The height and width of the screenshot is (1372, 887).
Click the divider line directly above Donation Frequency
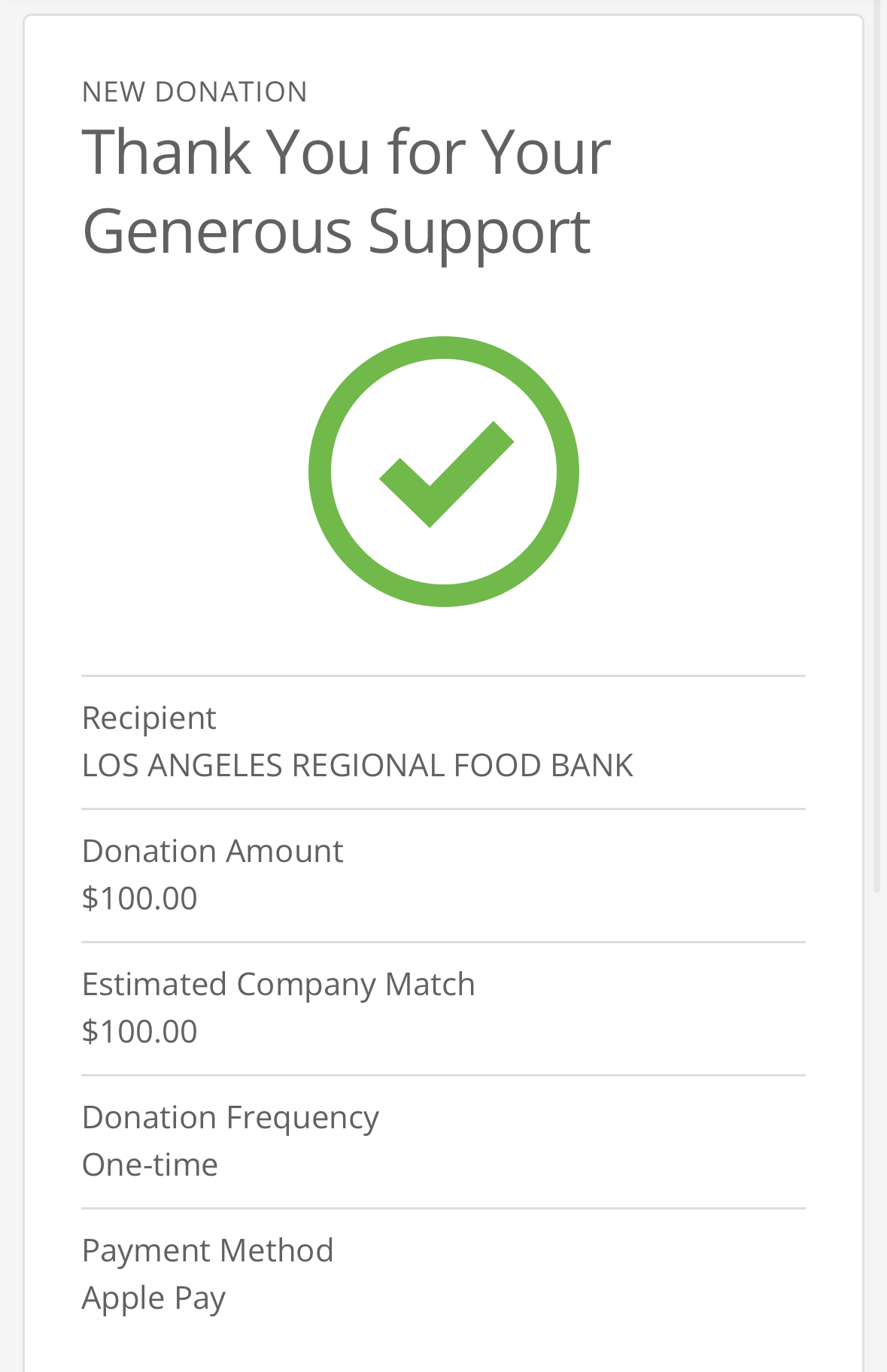444,1076
